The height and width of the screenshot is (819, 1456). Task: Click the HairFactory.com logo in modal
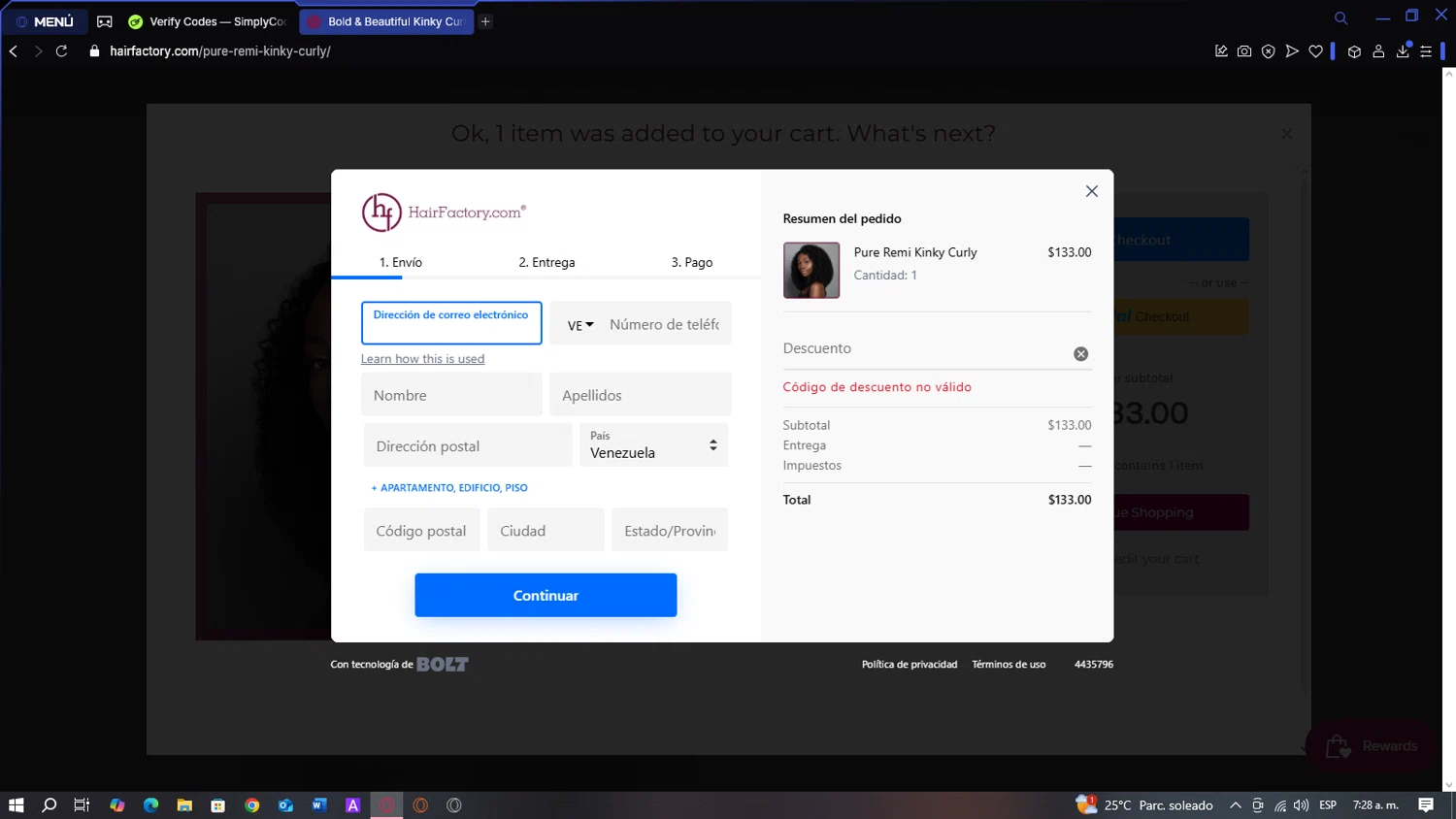tap(444, 212)
